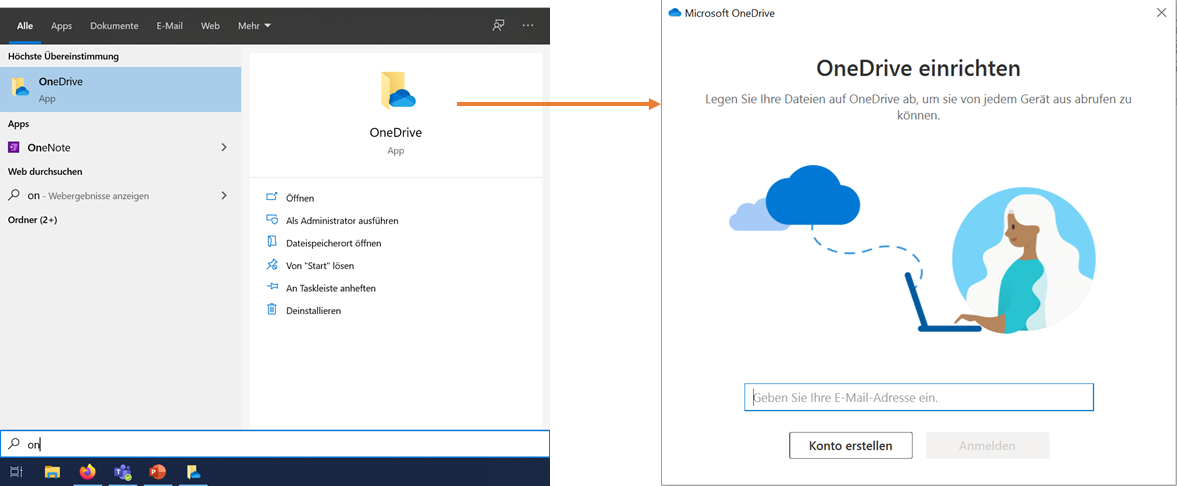Close the Microsoft OneDrive setup window
Viewport: 1177px width, 486px height.
(x=1162, y=11)
